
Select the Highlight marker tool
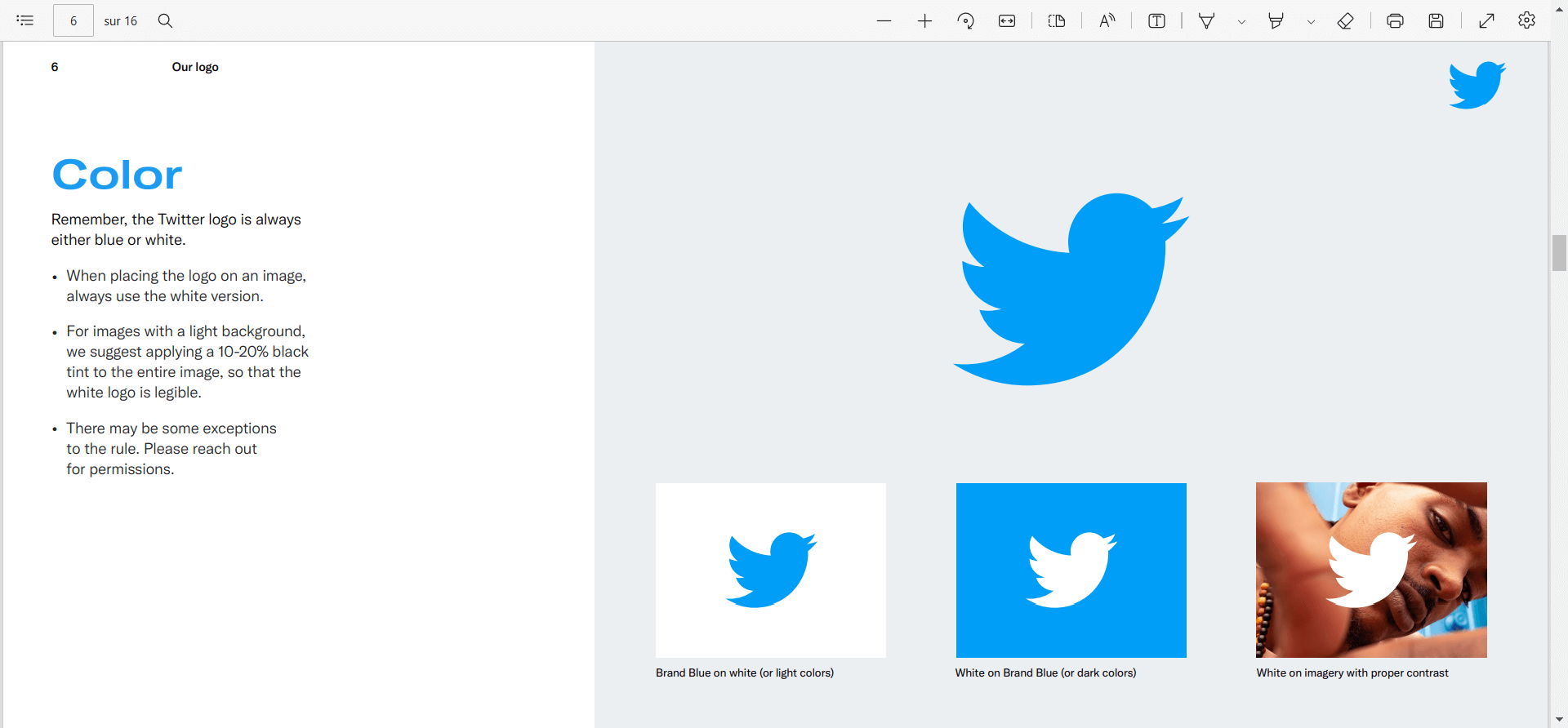(x=1276, y=20)
